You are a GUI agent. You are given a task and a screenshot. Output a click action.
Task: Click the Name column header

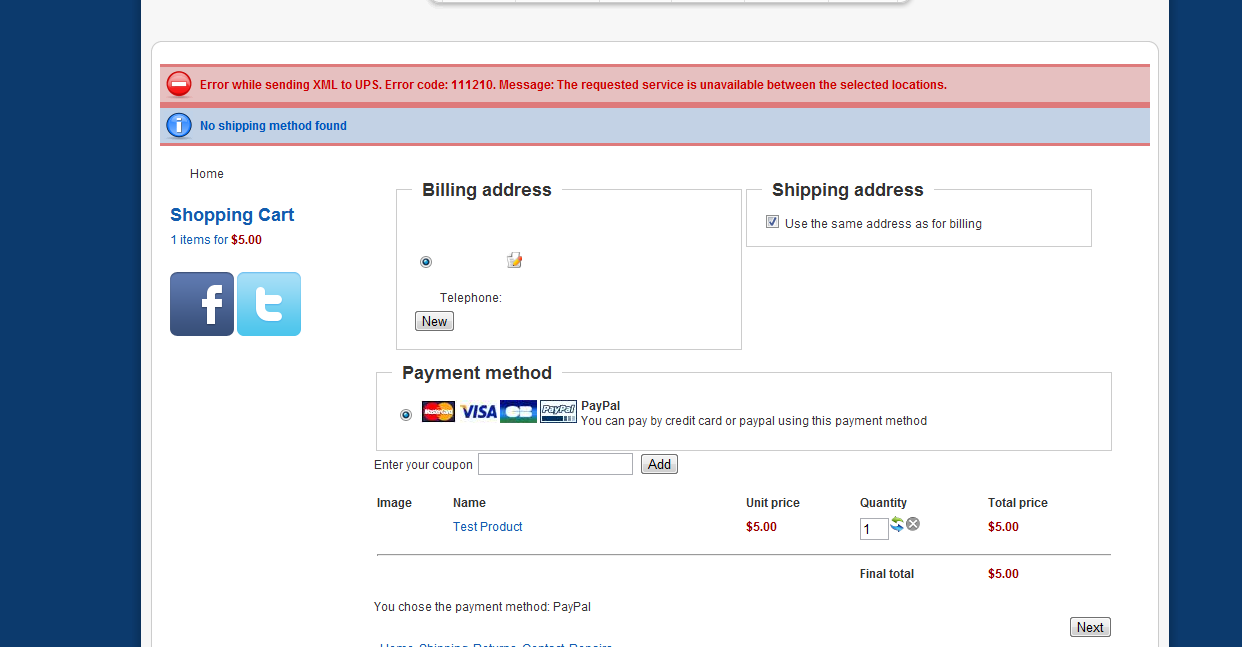click(469, 503)
